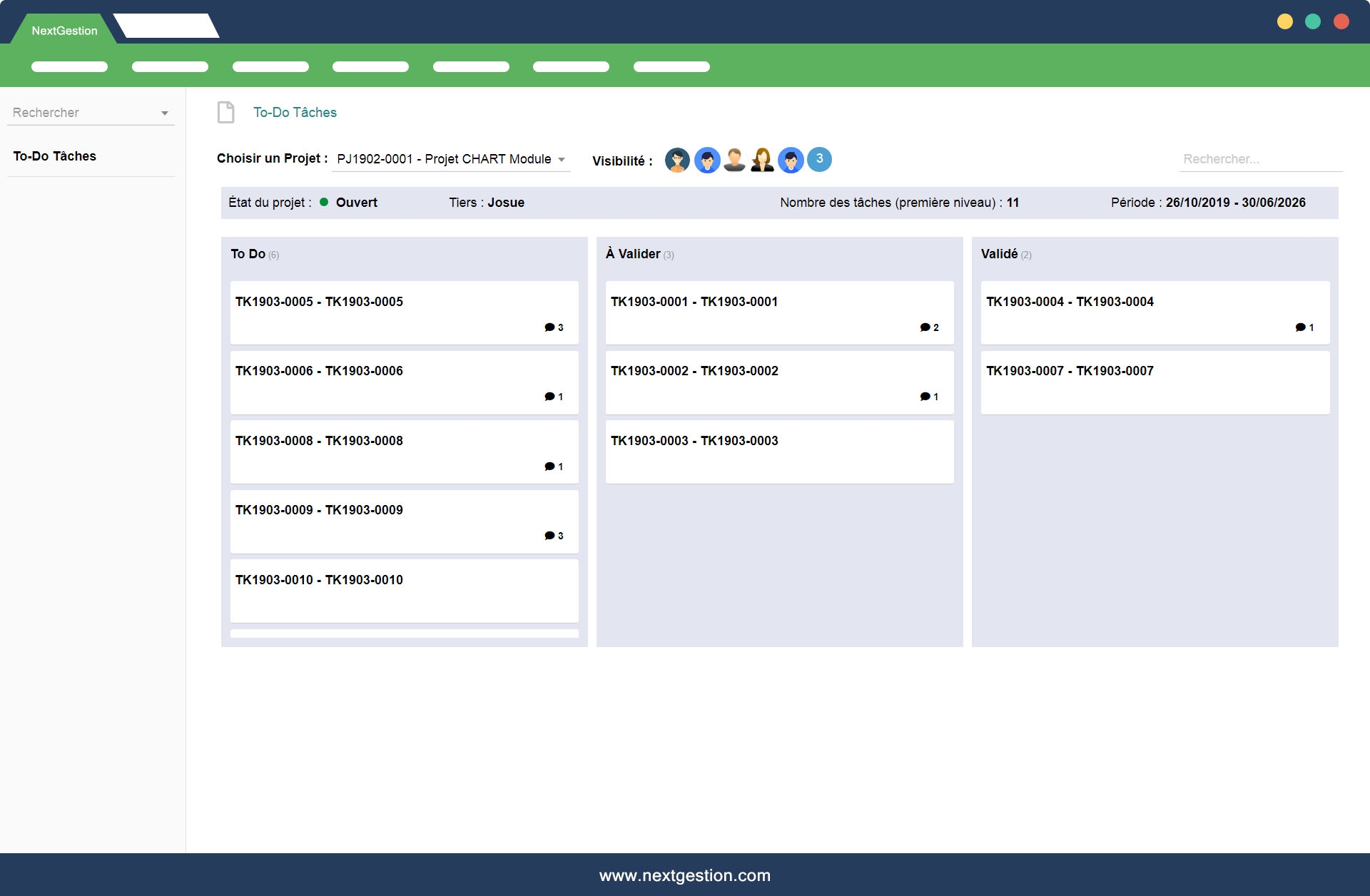Viewport: 1370px width, 896px height.
Task: Click the To-Do Tâches breadcrumb link
Action: (295, 113)
